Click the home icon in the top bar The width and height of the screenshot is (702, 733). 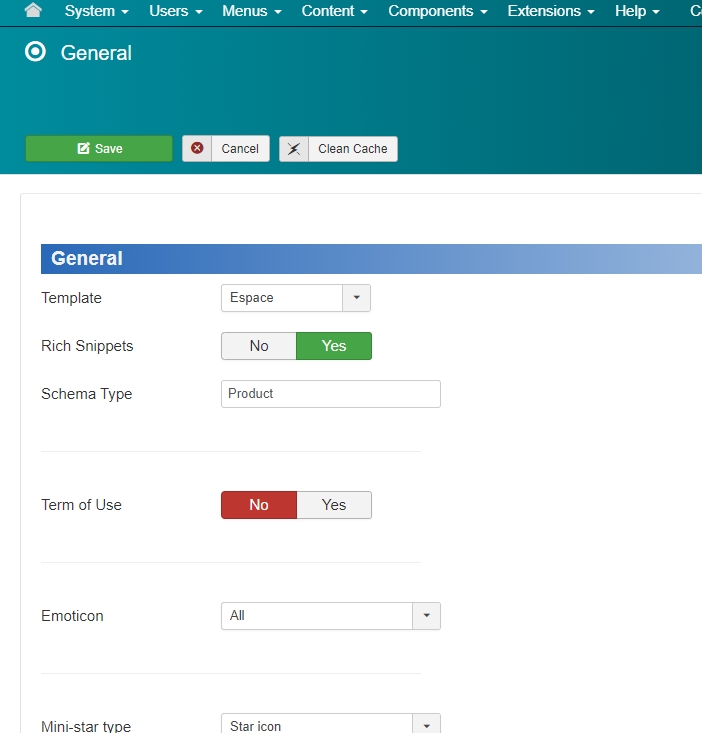[33, 11]
